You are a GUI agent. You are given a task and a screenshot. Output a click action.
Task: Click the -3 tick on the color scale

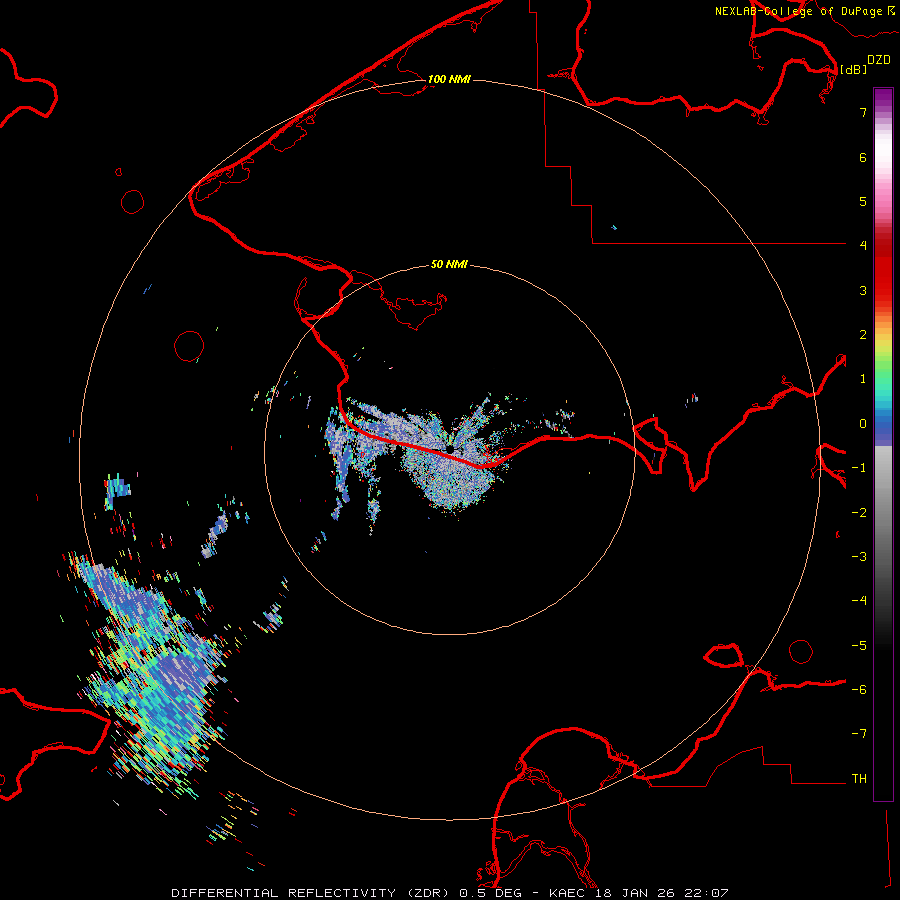tap(859, 557)
